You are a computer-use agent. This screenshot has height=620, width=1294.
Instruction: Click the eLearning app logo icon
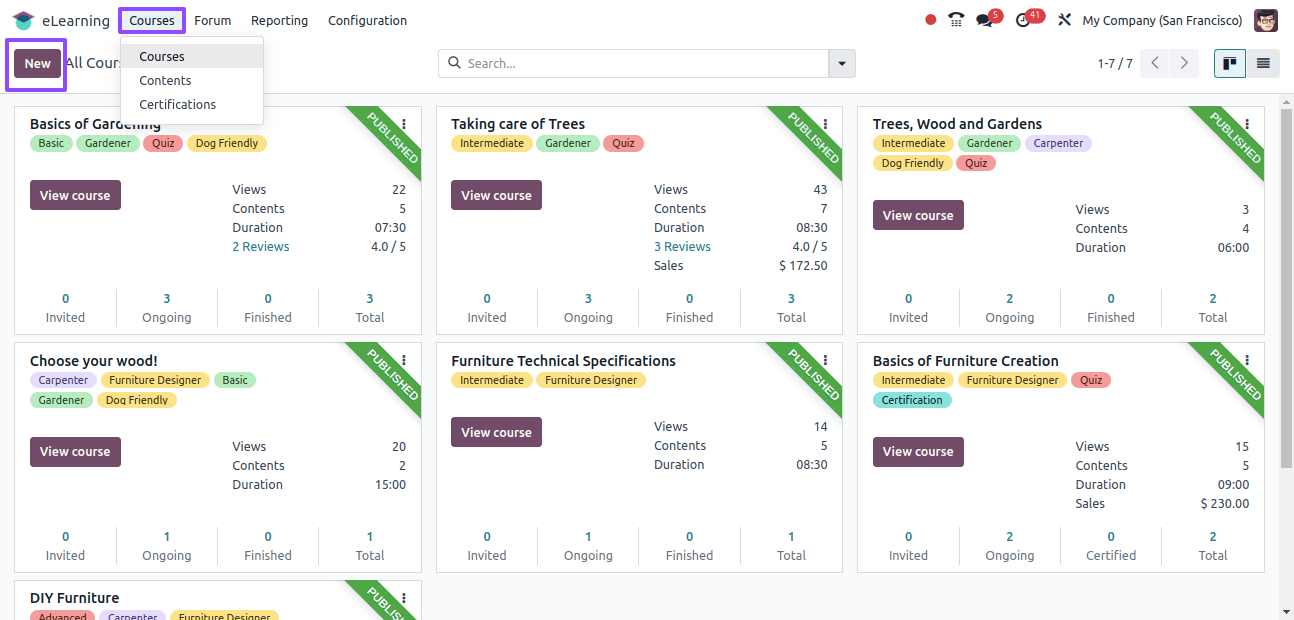23,20
